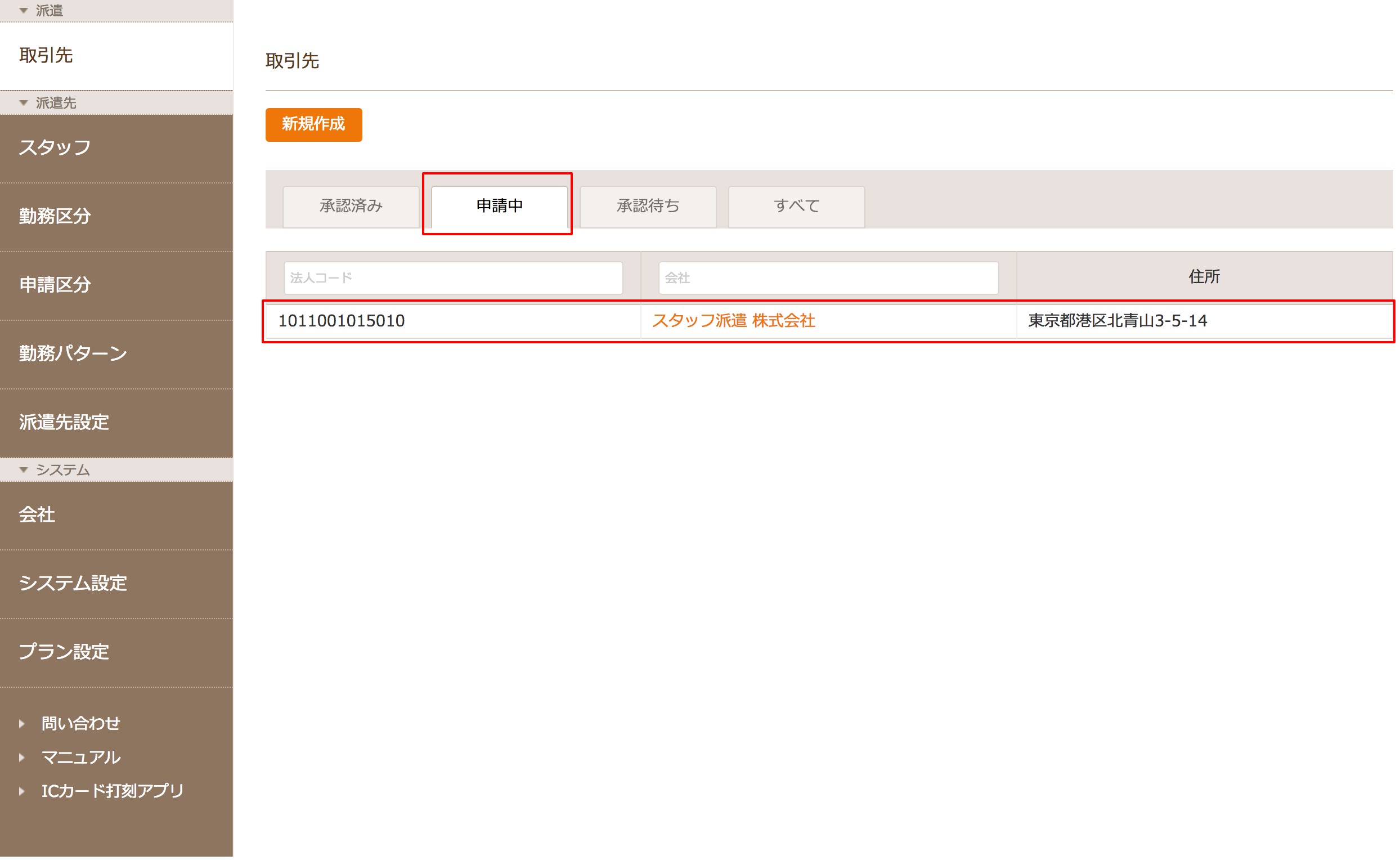Focus the 法人コード filter field
Screen dimensions: 1400x860
454,279
